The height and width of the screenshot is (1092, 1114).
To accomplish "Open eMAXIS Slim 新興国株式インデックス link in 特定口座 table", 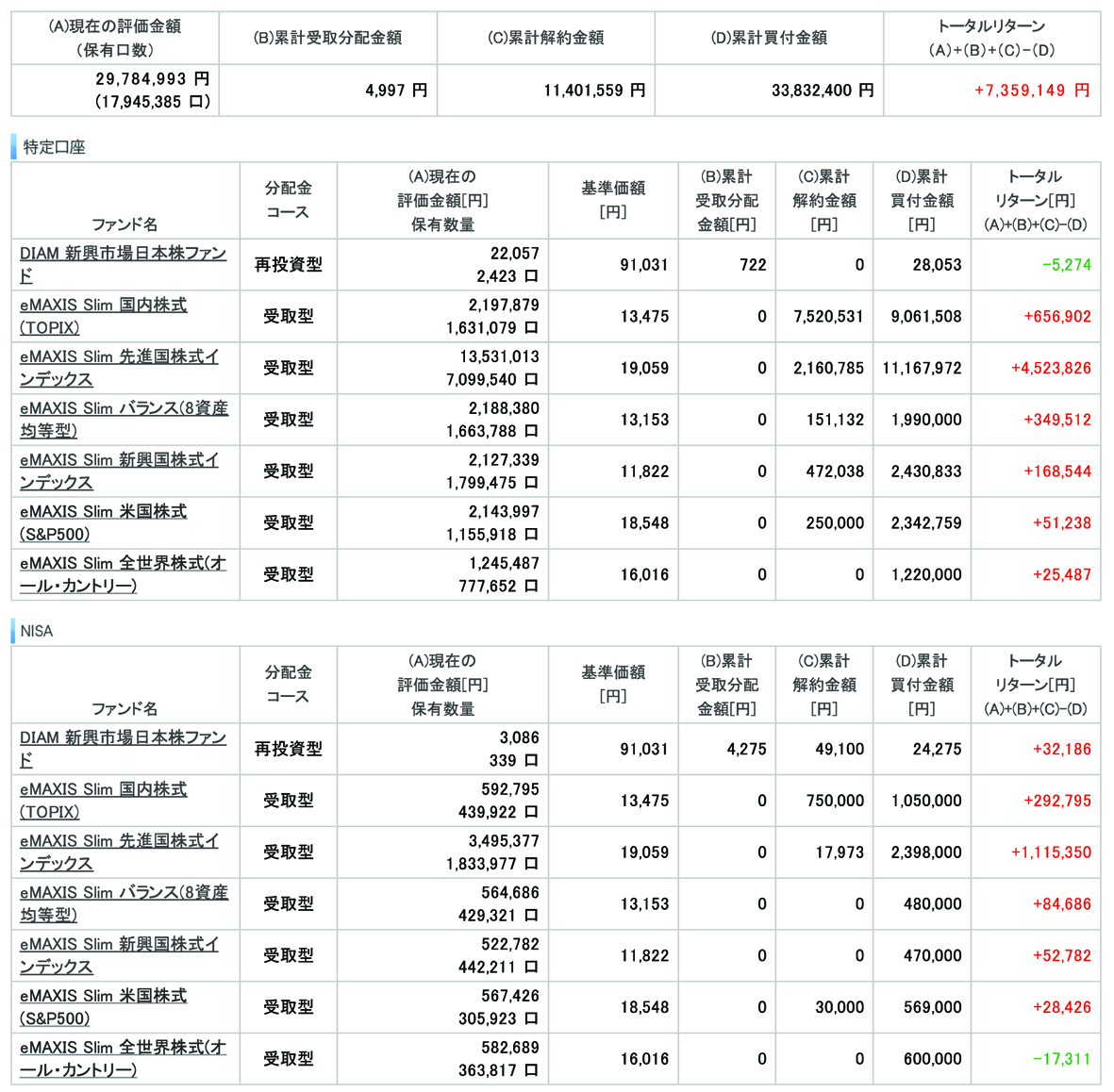I will [x=120, y=472].
